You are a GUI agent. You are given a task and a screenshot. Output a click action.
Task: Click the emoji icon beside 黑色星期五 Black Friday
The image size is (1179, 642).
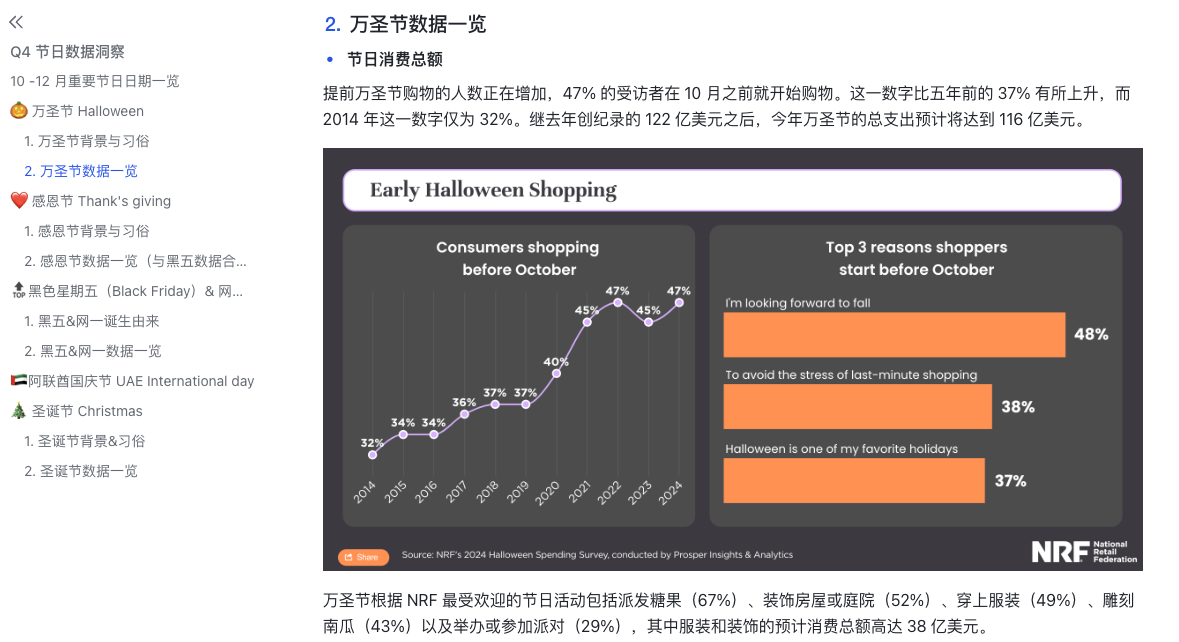coord(18,291)
